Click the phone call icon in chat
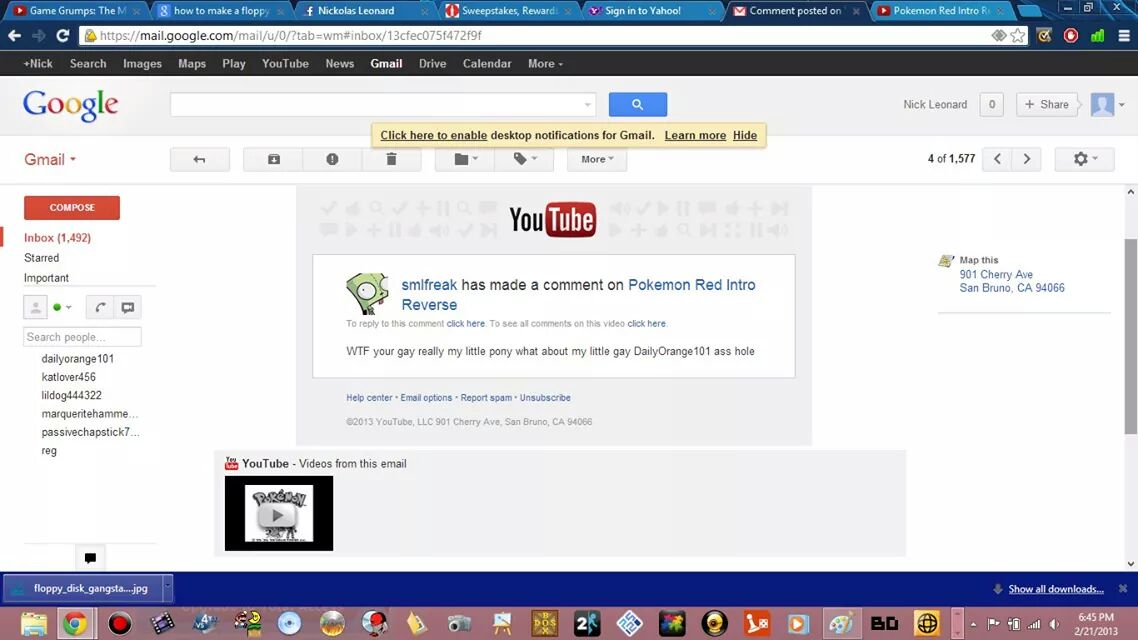1138x640 pixels. pyautogui.click(x=100, y=307)
